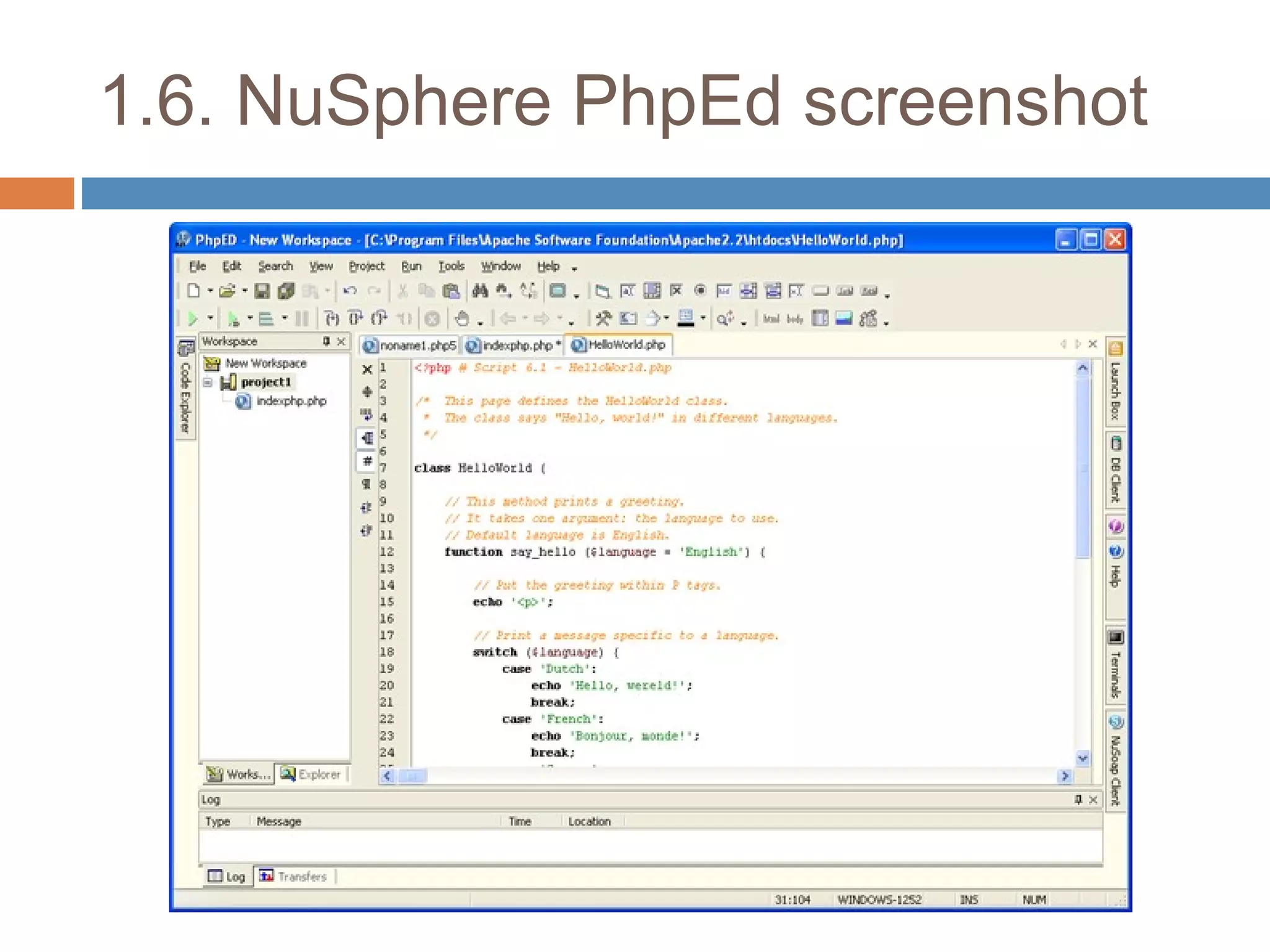
Task: Click the hash symbol icon in editor gutter
Action: tap(367, 461)
